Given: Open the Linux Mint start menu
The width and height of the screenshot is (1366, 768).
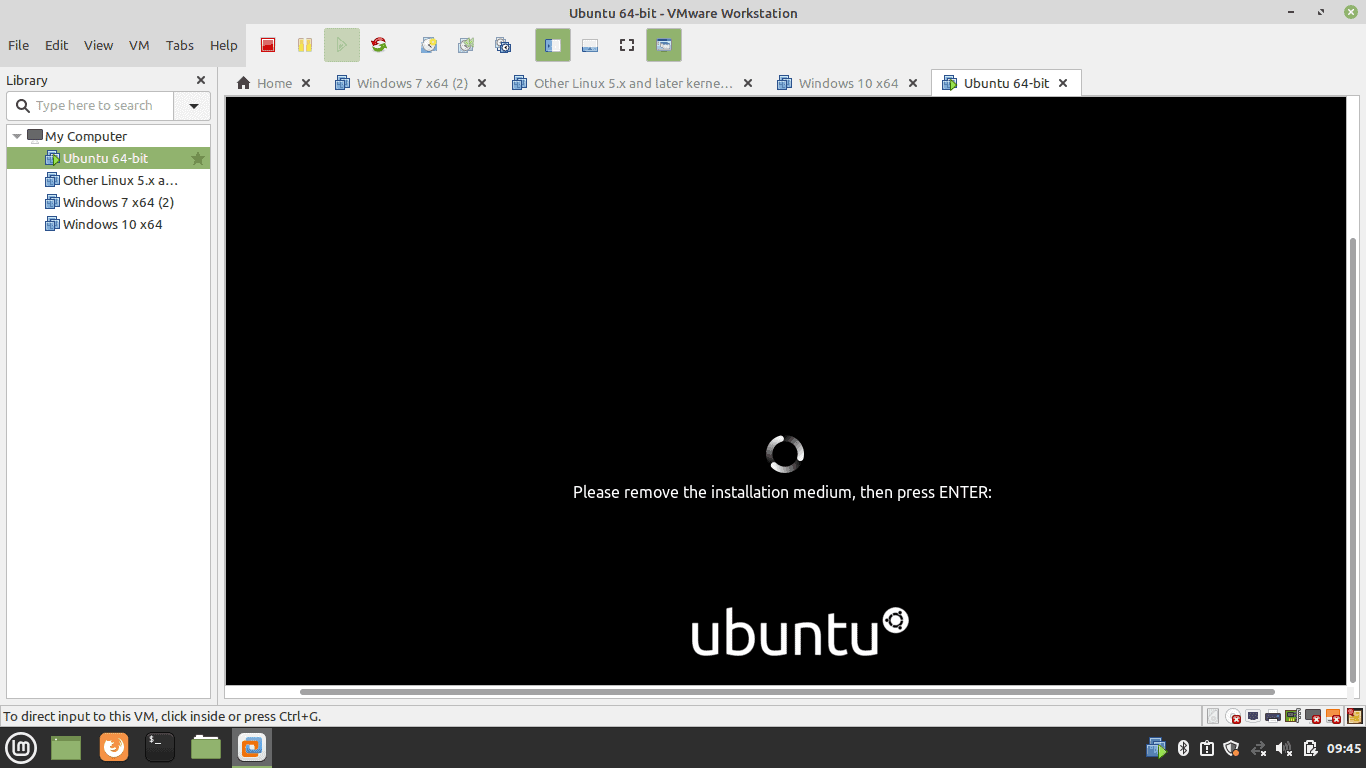Looking at the screenshot, I should coord(22,747).
